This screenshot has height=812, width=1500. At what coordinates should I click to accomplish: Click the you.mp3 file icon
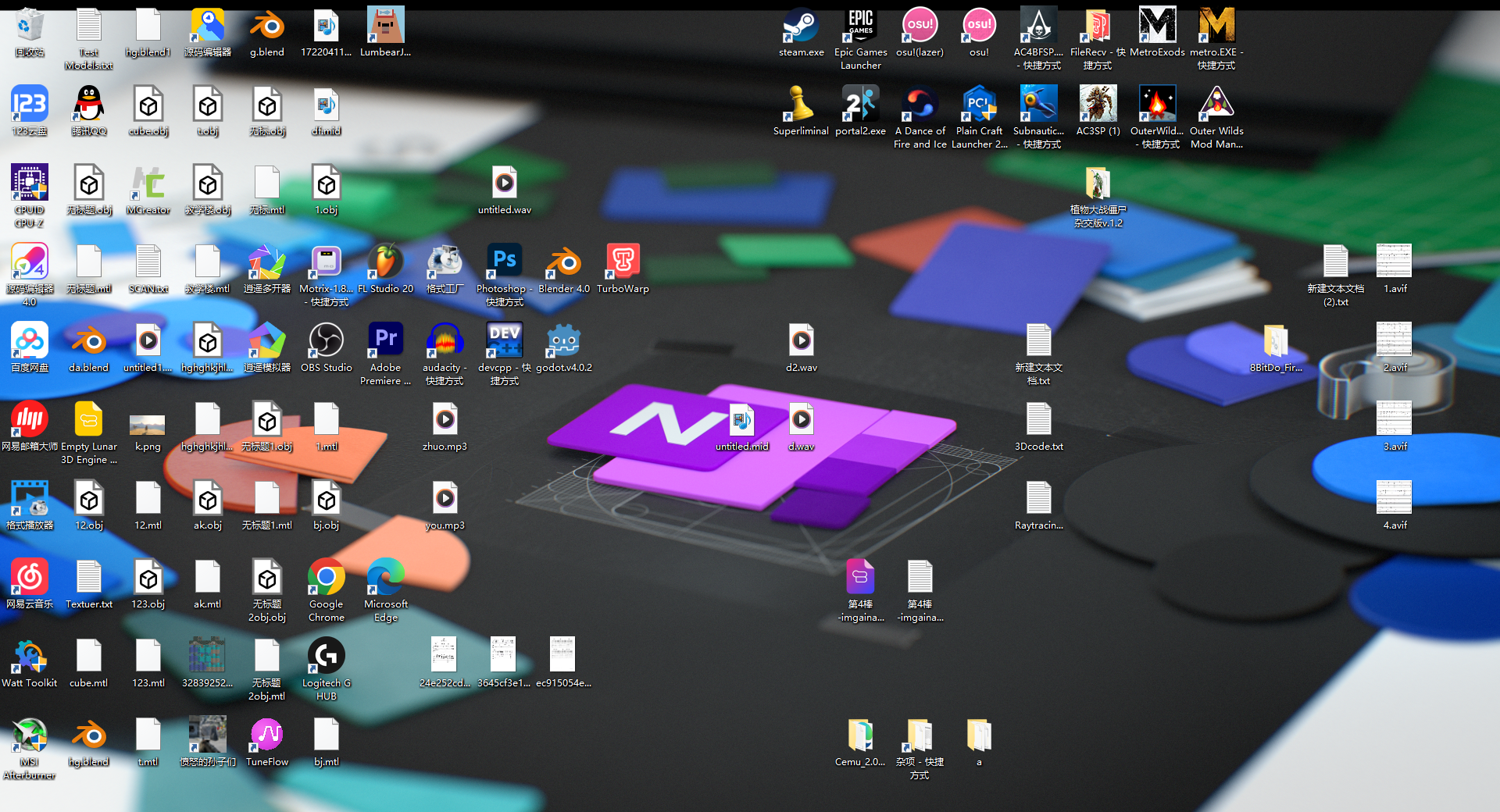point(445,499)
